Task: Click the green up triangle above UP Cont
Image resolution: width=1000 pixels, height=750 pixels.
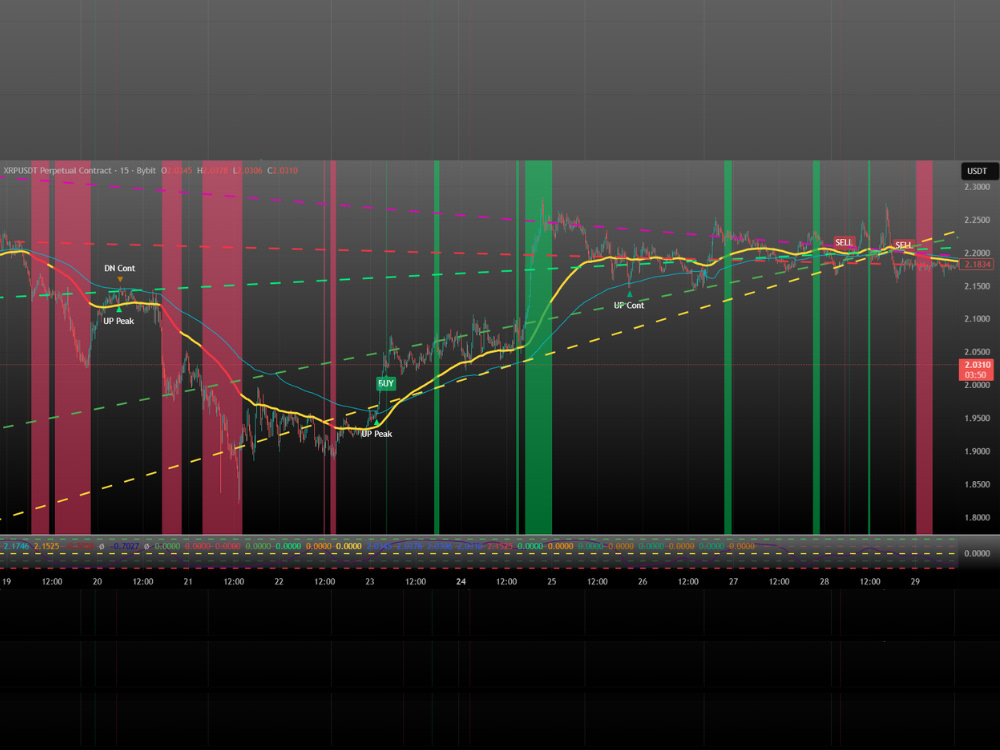Action: point(629,295)
